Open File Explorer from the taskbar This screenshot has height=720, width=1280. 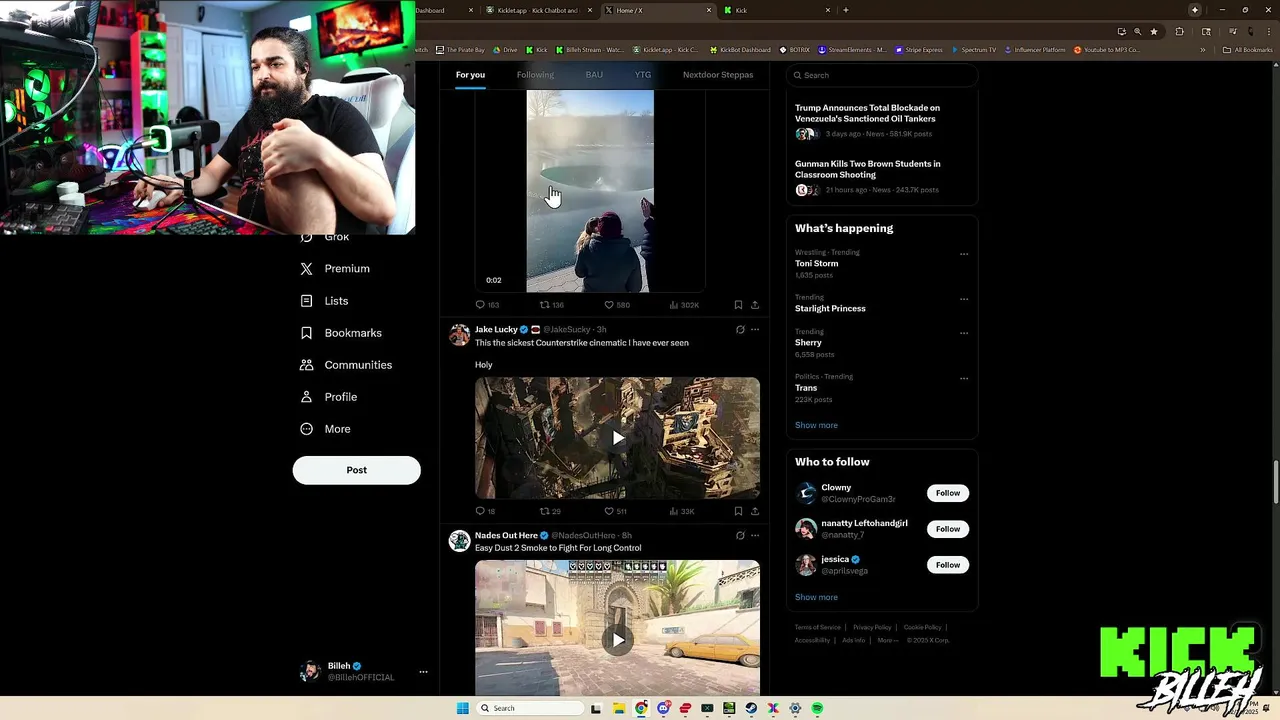(x=619, y=708)
